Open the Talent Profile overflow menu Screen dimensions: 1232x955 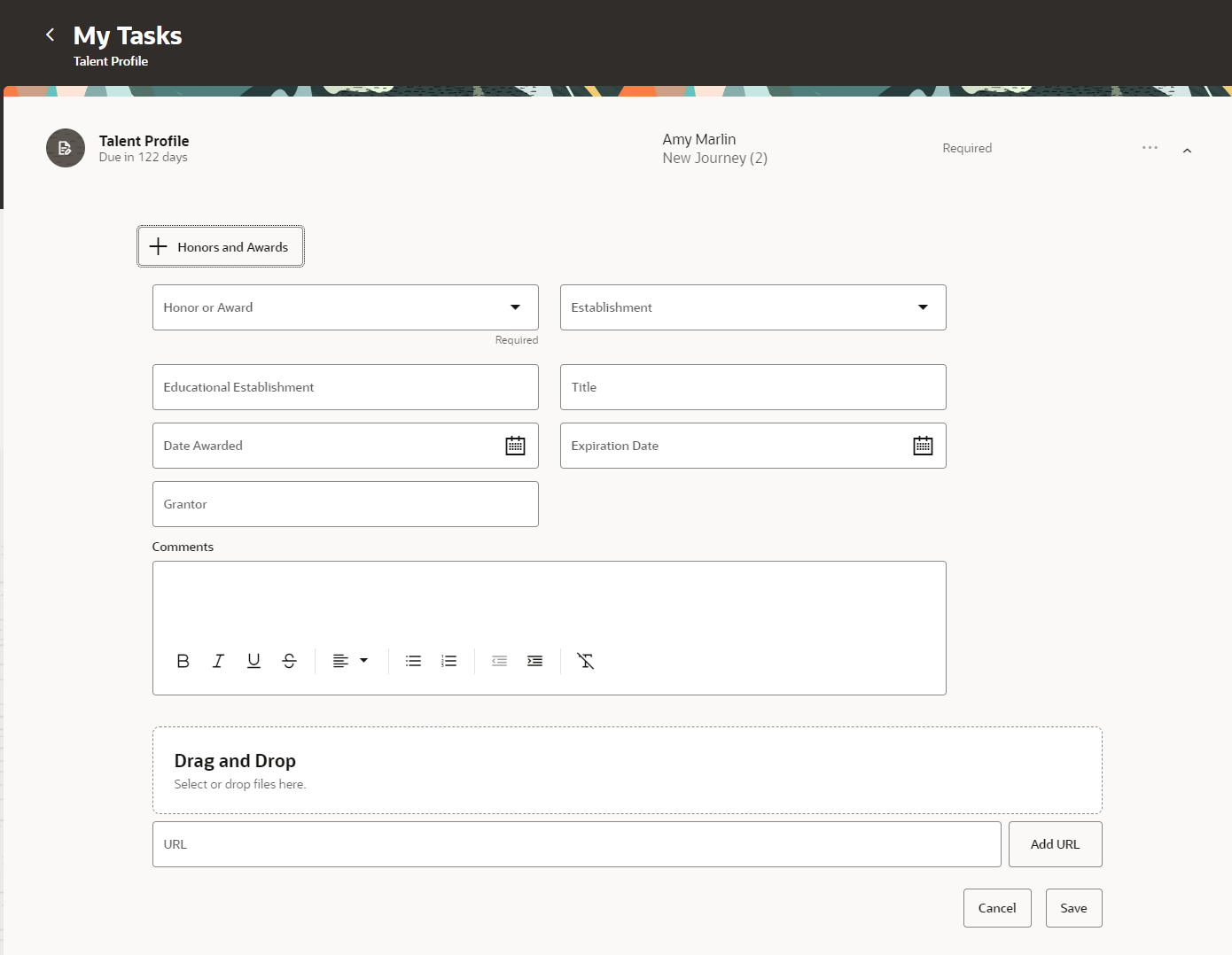[x=1150, y=147]
